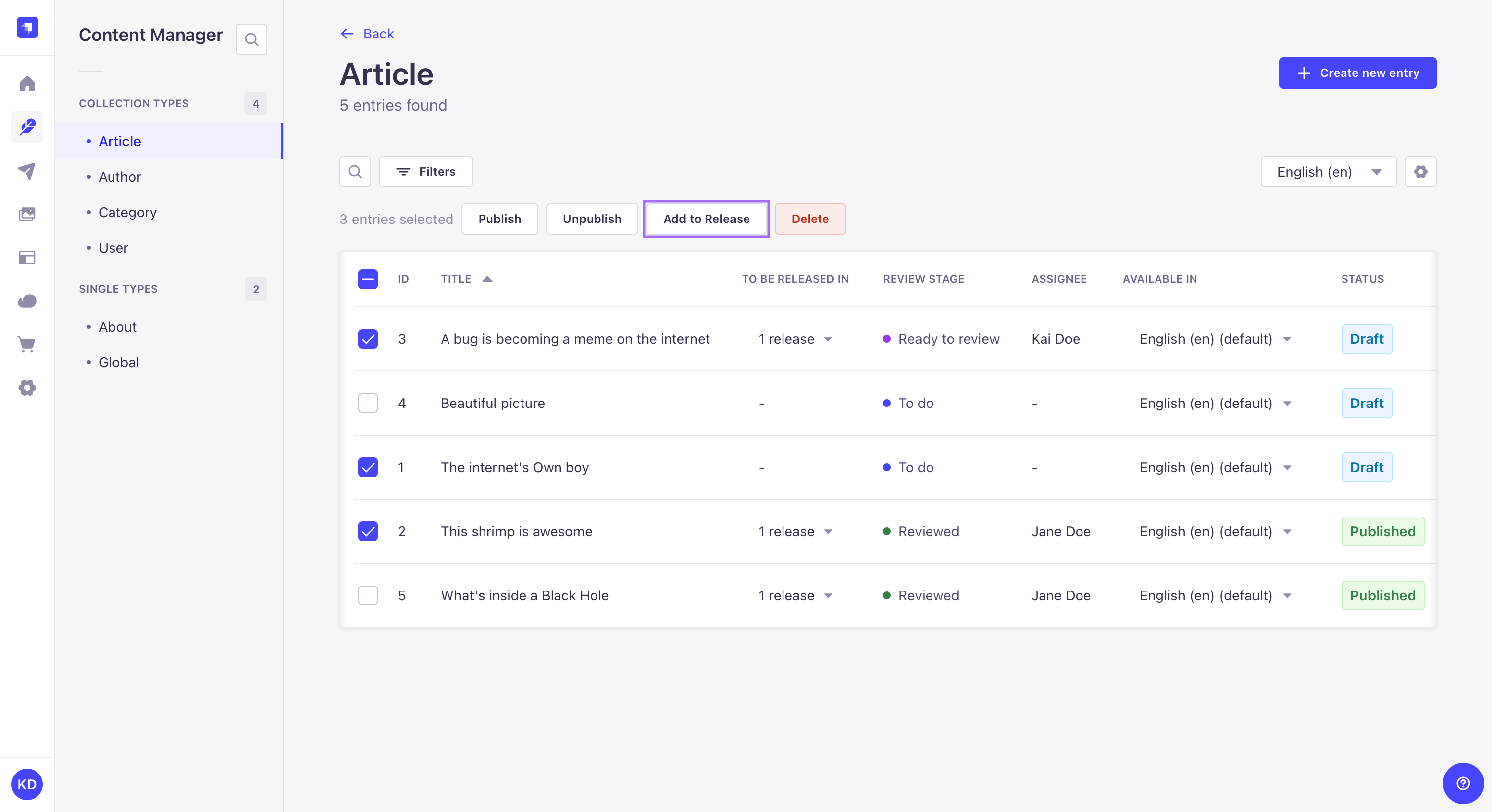The width and height of the screenshot is (1492, 812).
Task: Open Author collection type
Action: pos(119,176)
